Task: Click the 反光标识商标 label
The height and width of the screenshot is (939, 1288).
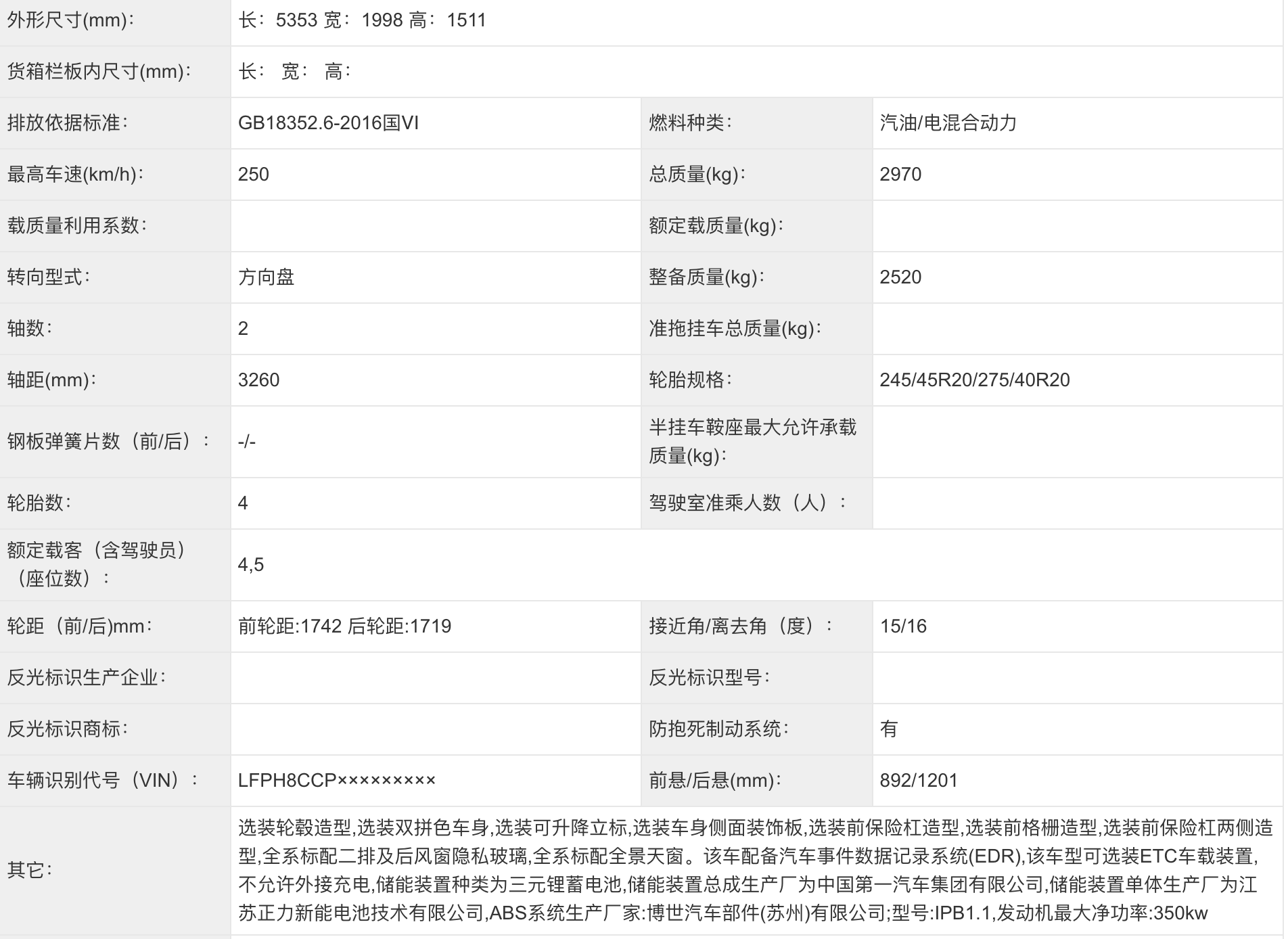Action: 67,729
